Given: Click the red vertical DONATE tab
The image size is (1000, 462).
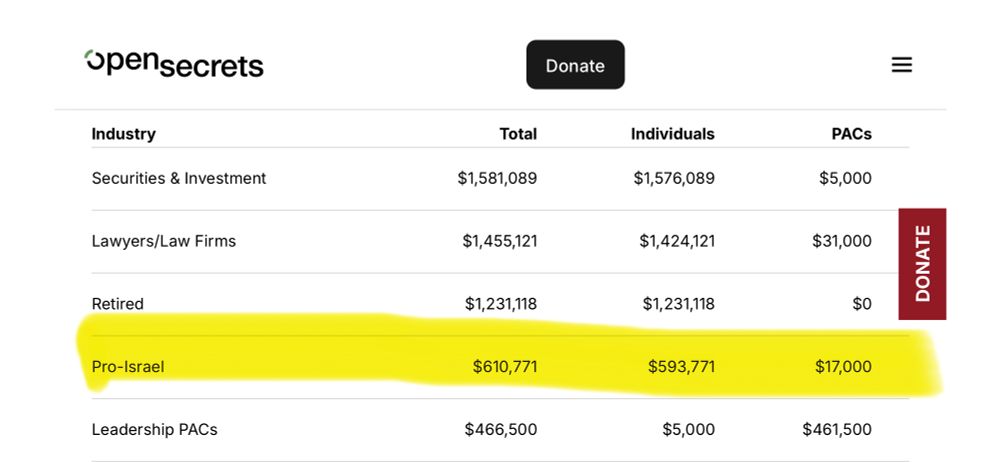Looking at the screenshot, I should [x=922, y=264].
